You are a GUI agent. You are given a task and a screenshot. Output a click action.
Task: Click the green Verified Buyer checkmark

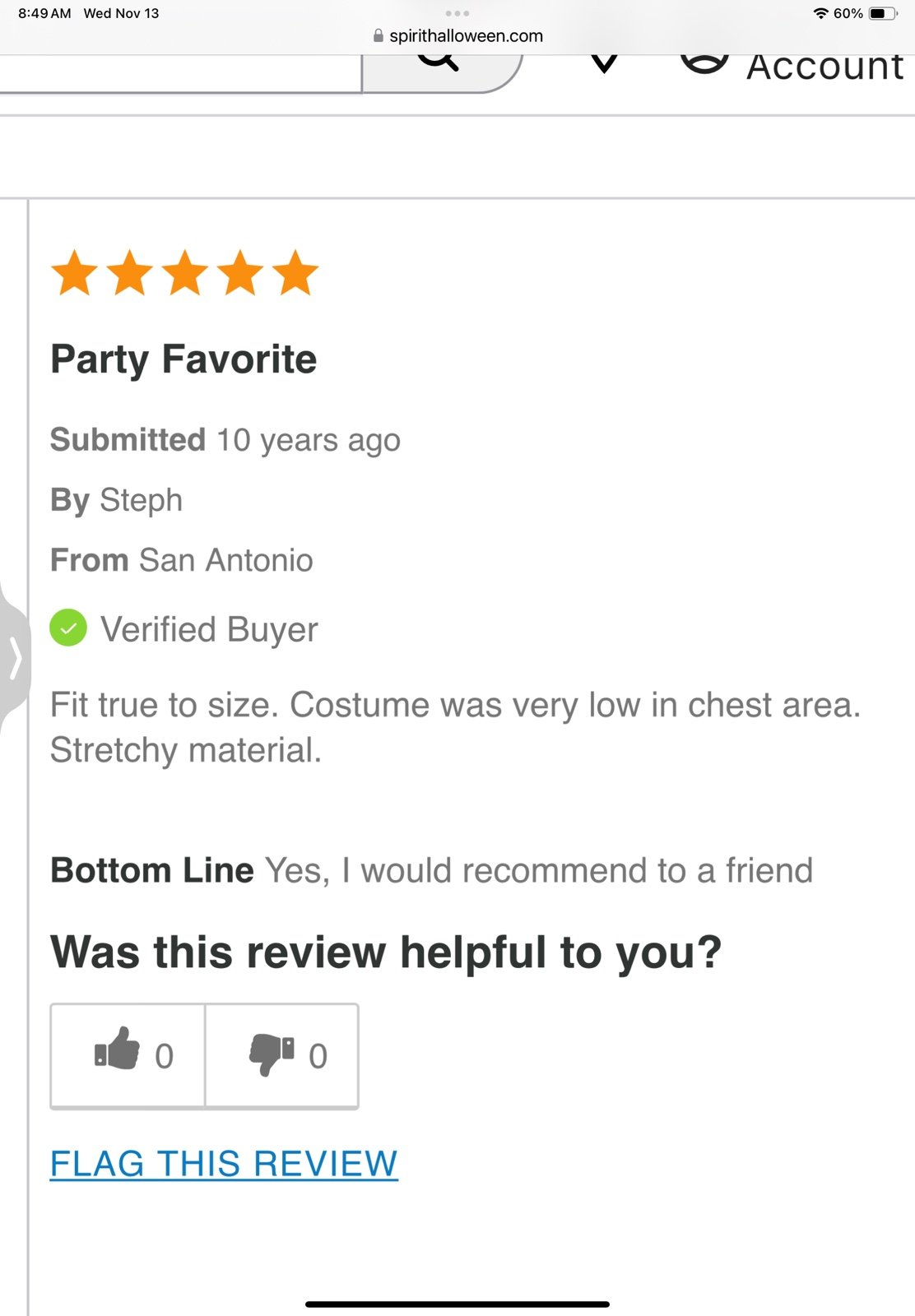point(68,628)
